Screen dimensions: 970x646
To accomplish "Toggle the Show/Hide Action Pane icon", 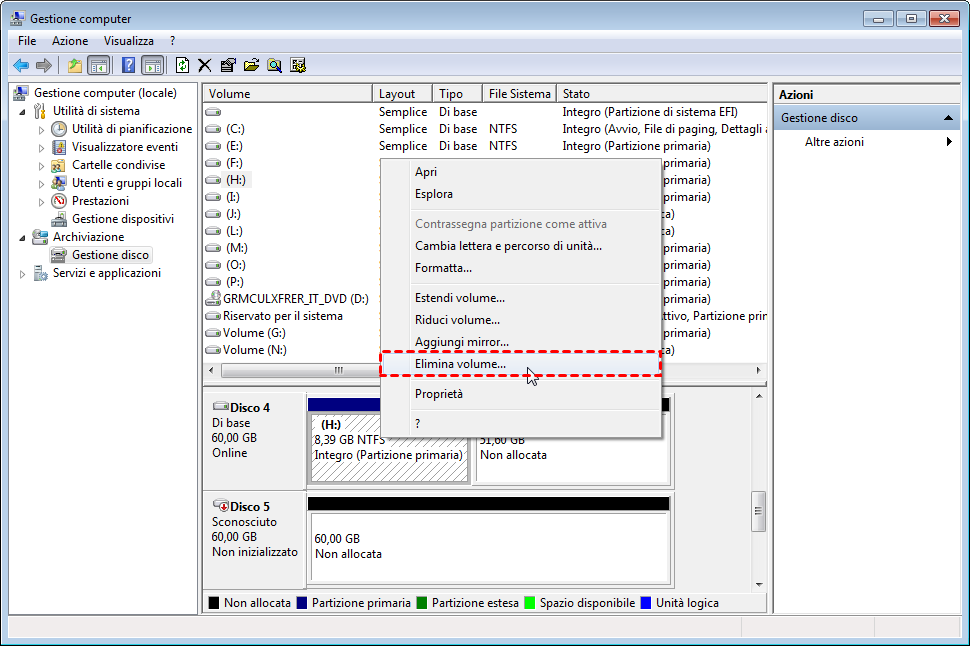I will tap(152, 65).
